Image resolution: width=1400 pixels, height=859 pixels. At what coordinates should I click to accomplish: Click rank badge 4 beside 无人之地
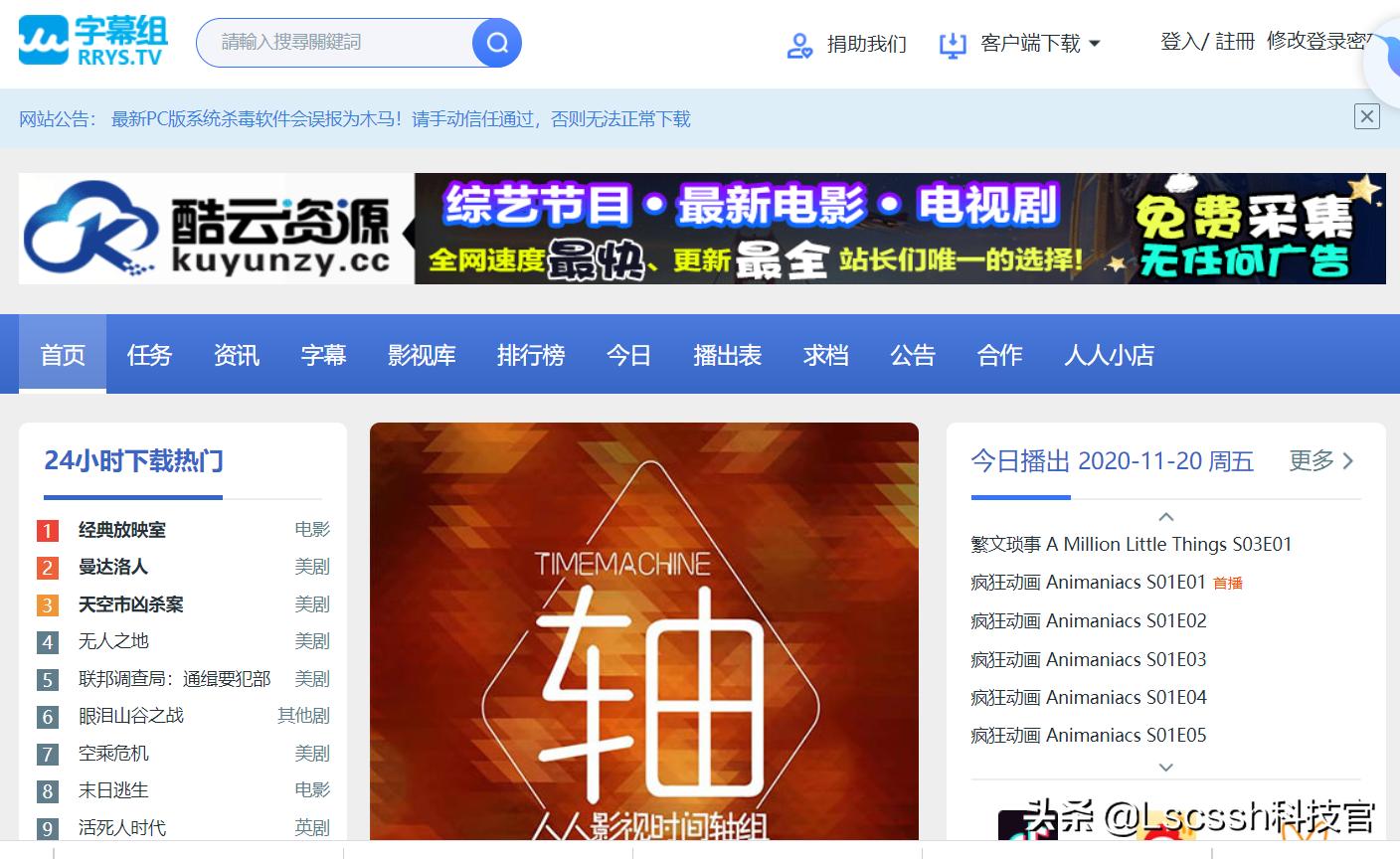[47, 642]
